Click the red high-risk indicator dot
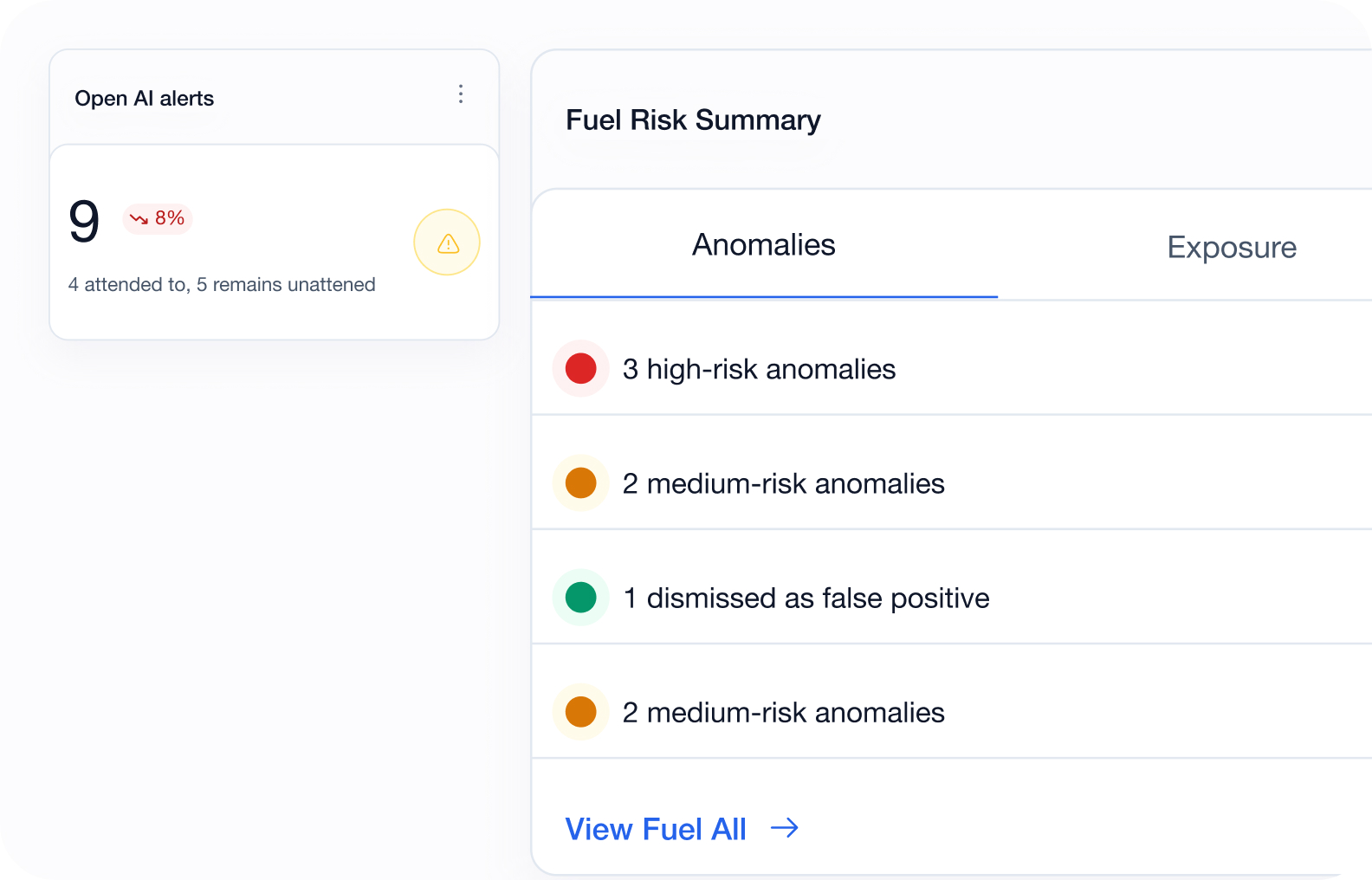The image size is (1372, 880). (x=580, y=369)
